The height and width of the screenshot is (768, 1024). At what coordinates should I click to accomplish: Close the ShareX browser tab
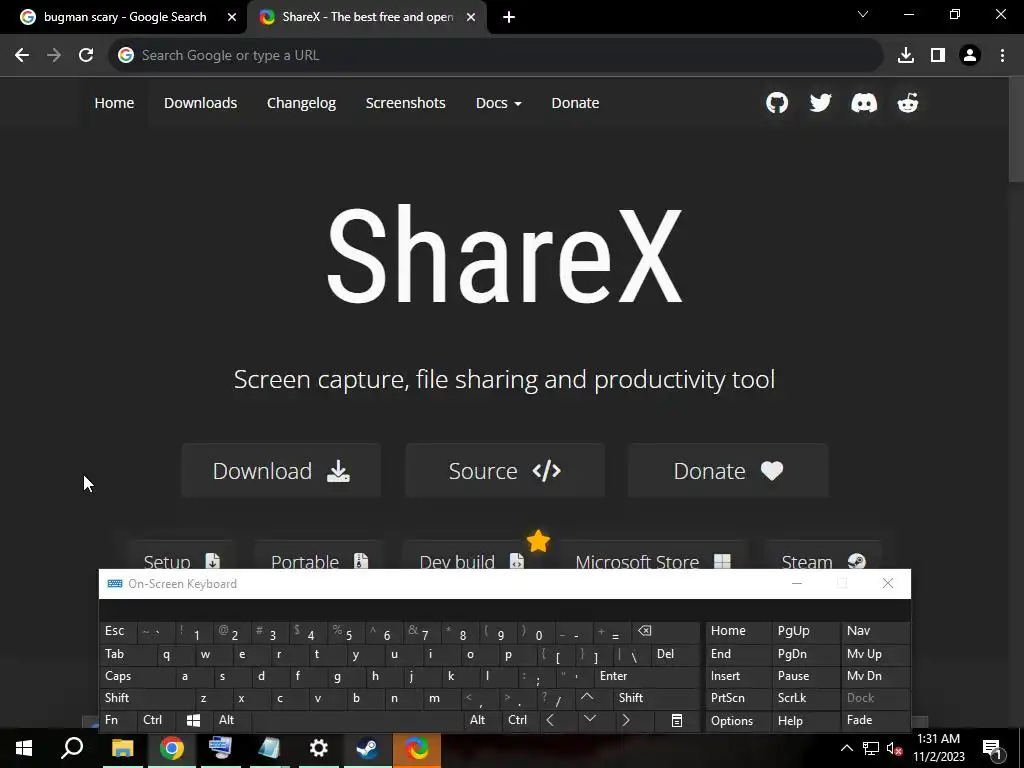click(471, 17)
